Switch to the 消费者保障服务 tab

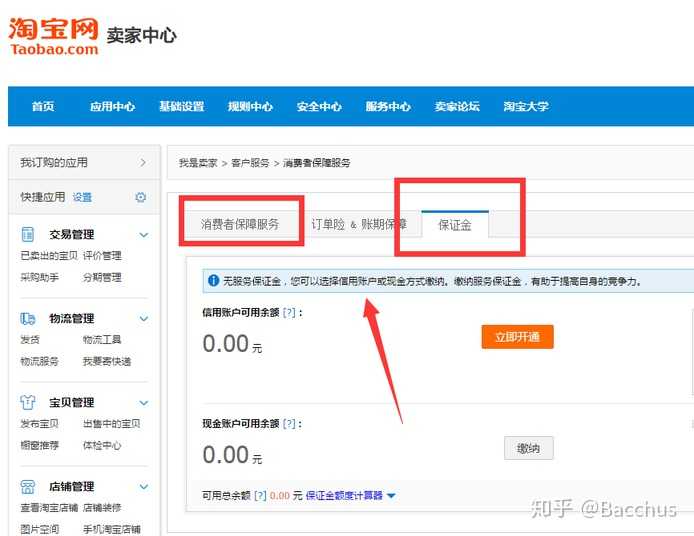[x=240, y=225]
